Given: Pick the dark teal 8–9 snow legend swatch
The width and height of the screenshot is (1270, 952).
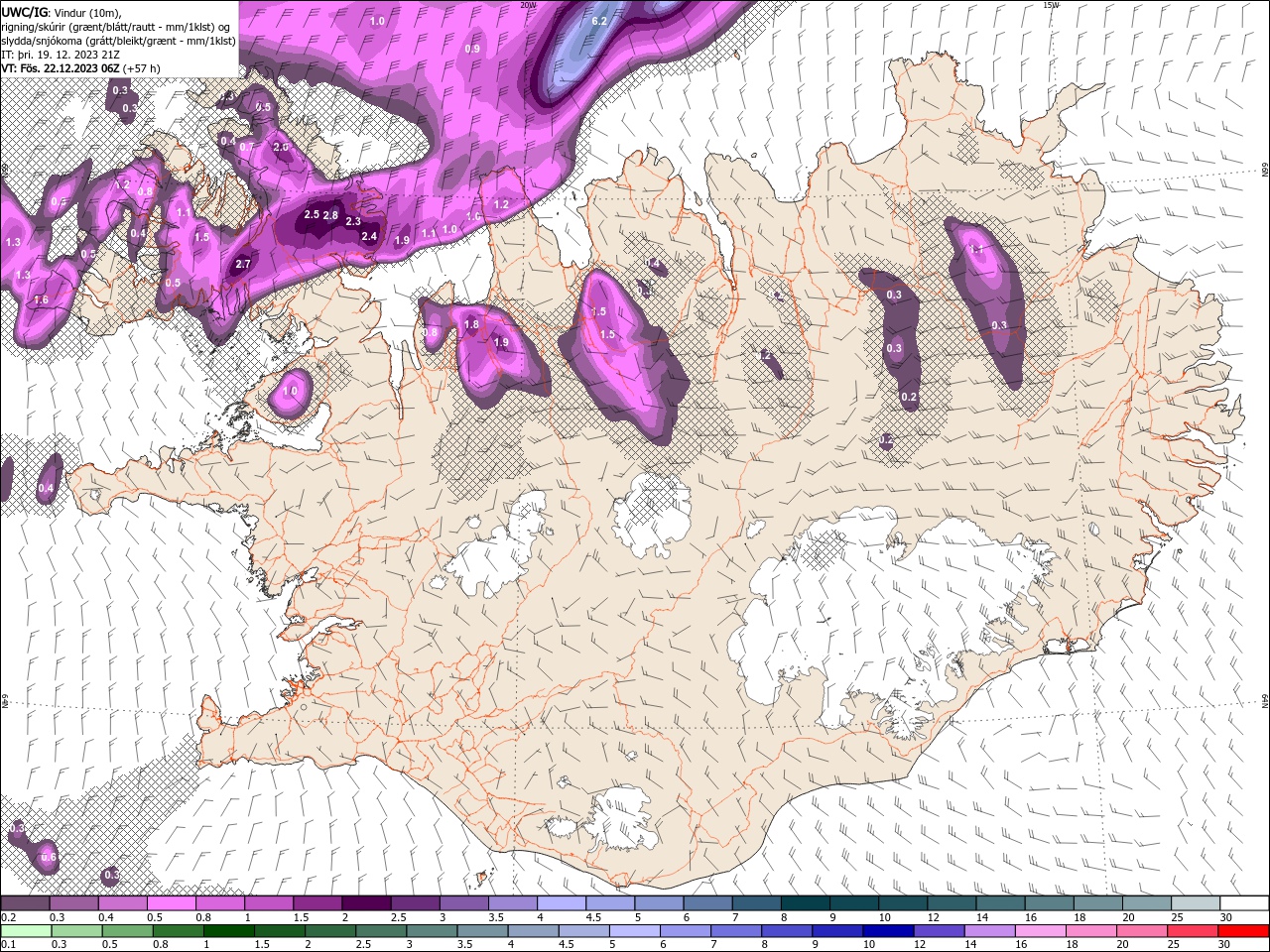Looking at the screenshot, I should [x=805, y=903].
